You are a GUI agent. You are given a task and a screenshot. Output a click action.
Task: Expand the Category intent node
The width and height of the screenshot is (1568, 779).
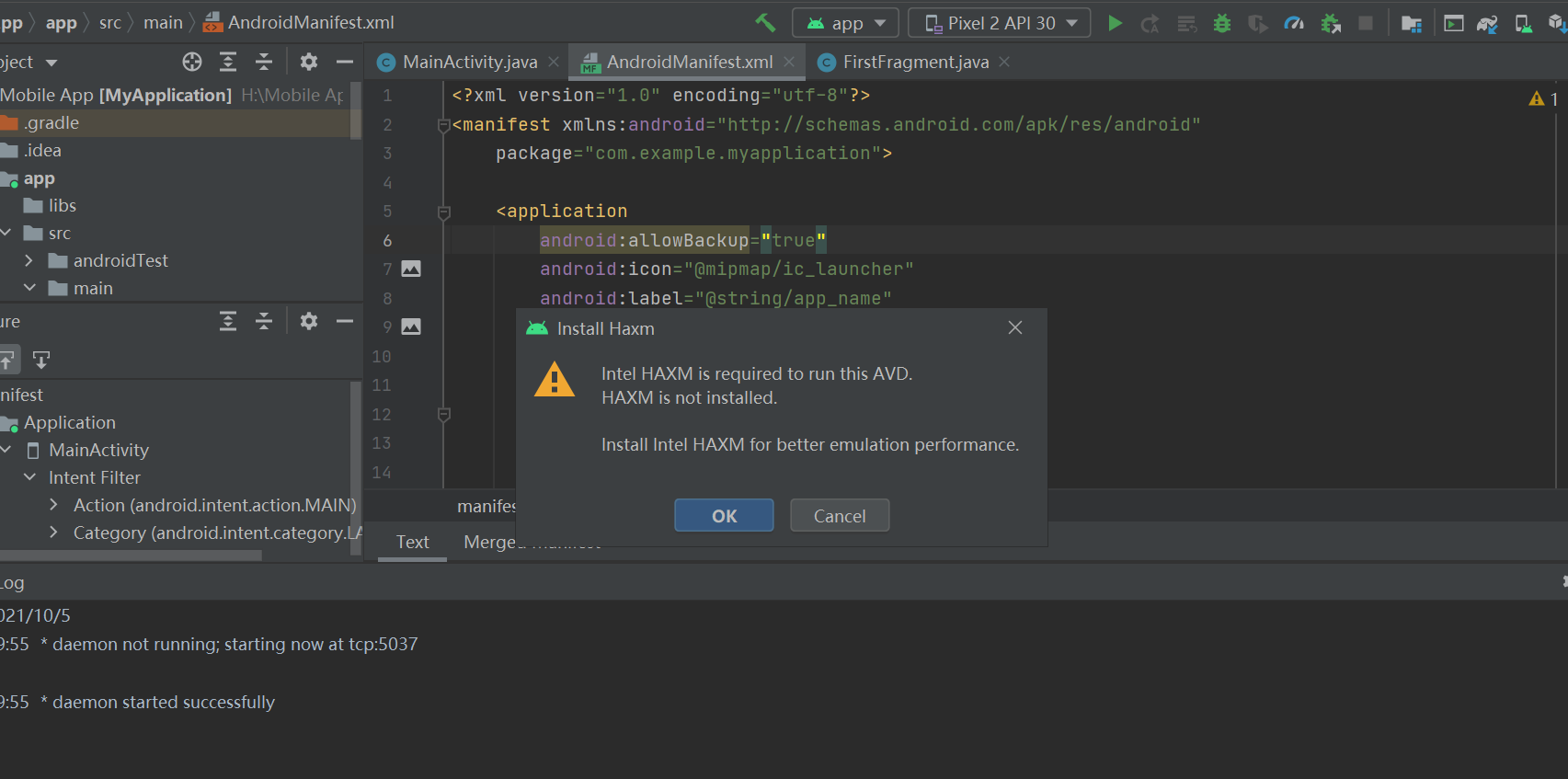point(53,533)
